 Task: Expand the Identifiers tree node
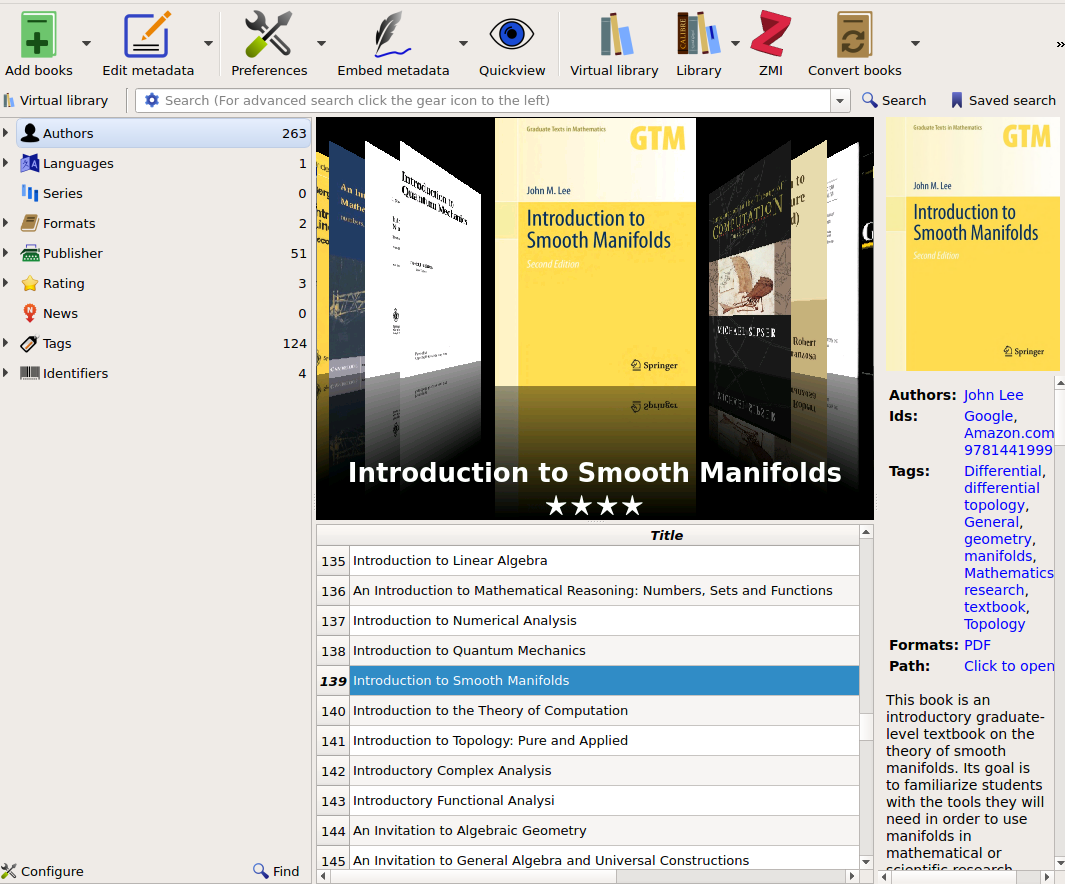tap(5, 373)
